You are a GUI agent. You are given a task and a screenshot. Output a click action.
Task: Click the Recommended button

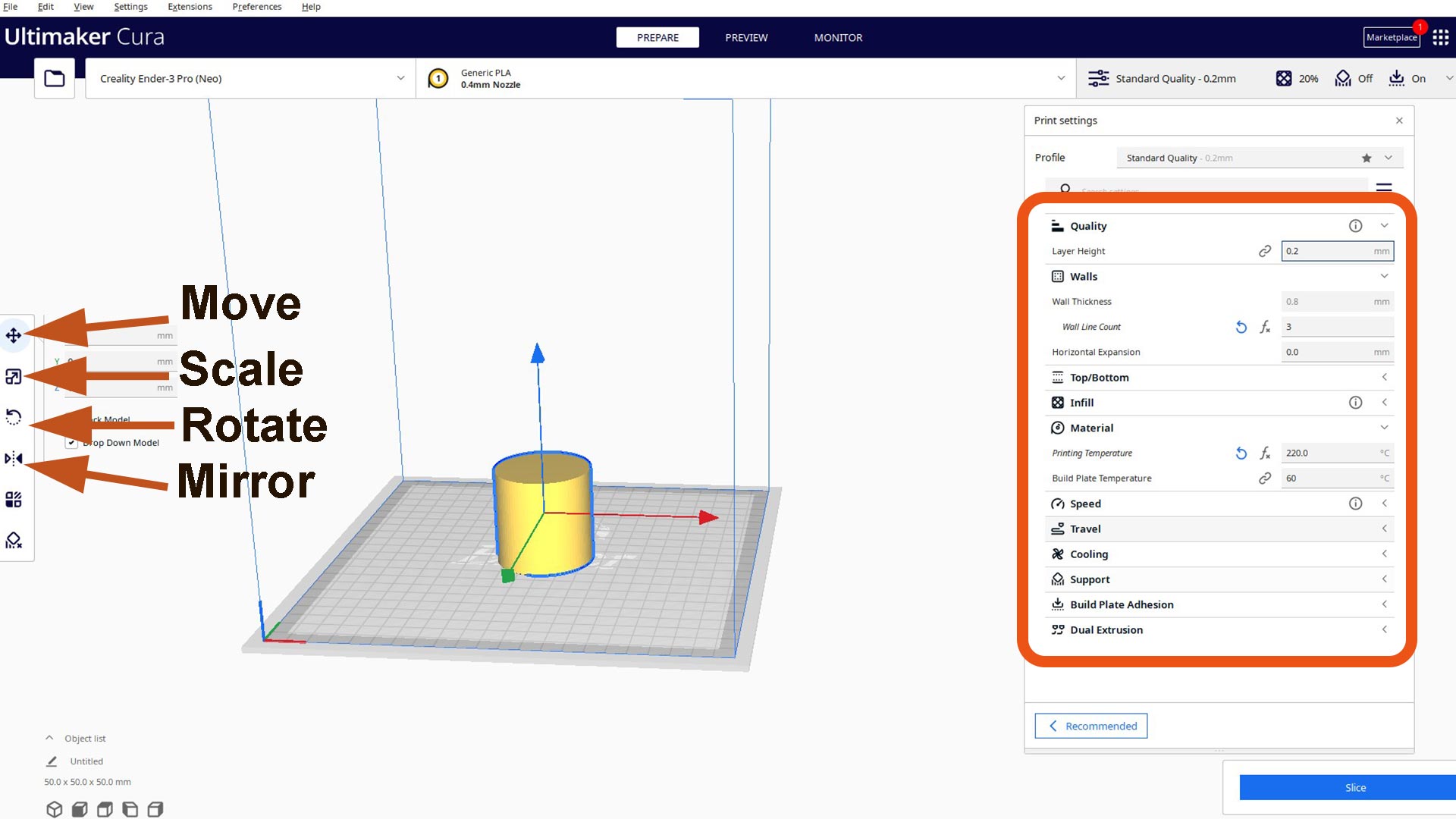click(x=1090, y=726)
